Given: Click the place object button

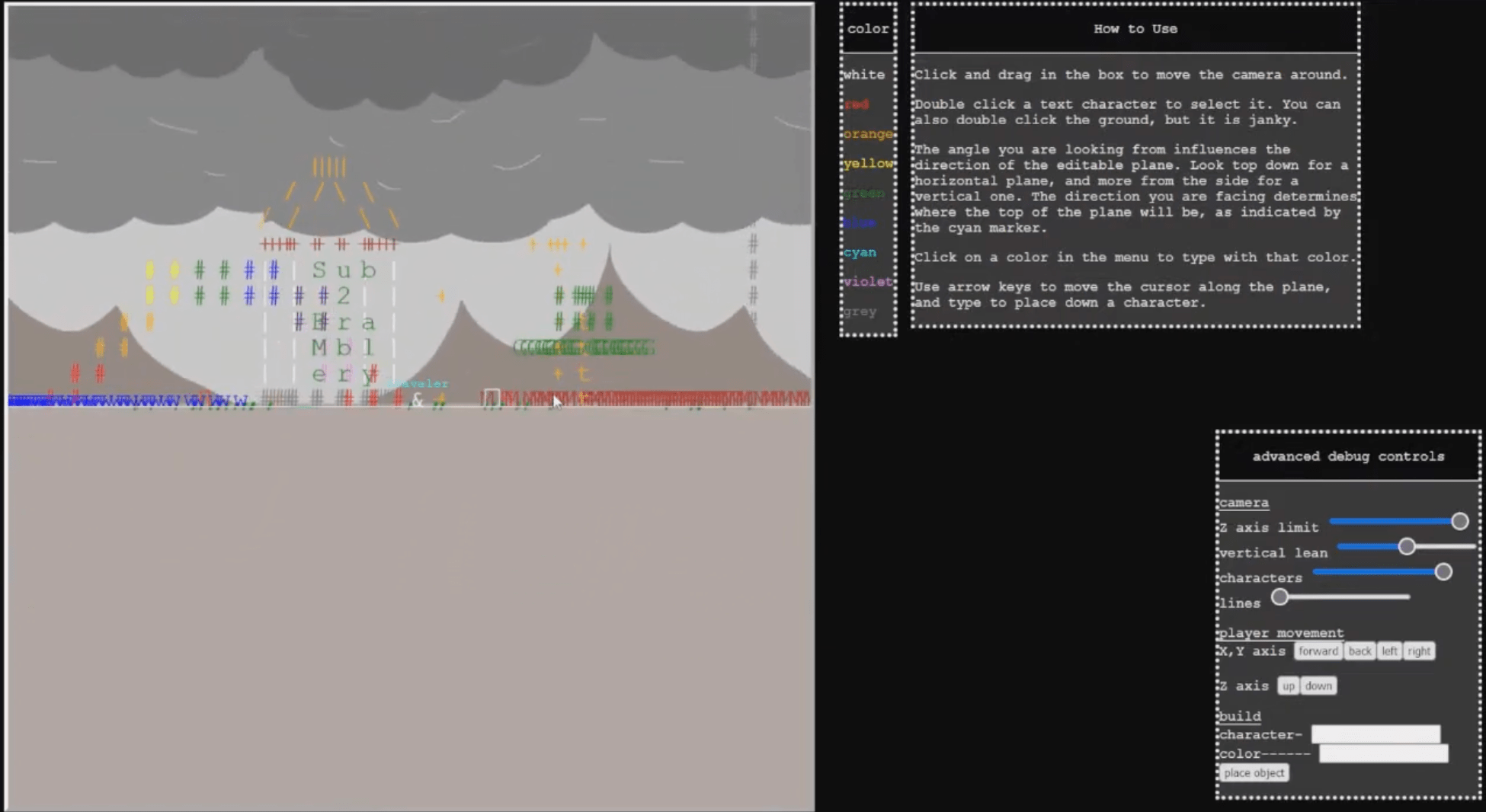Looking at the screenshot, I should point(1254,773).
